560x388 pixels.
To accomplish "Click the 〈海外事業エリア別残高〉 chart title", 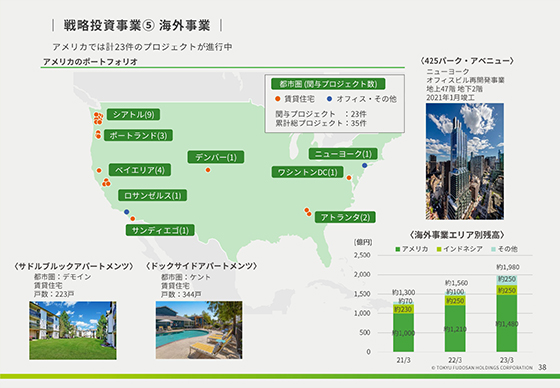I will (x=456, y=235).
